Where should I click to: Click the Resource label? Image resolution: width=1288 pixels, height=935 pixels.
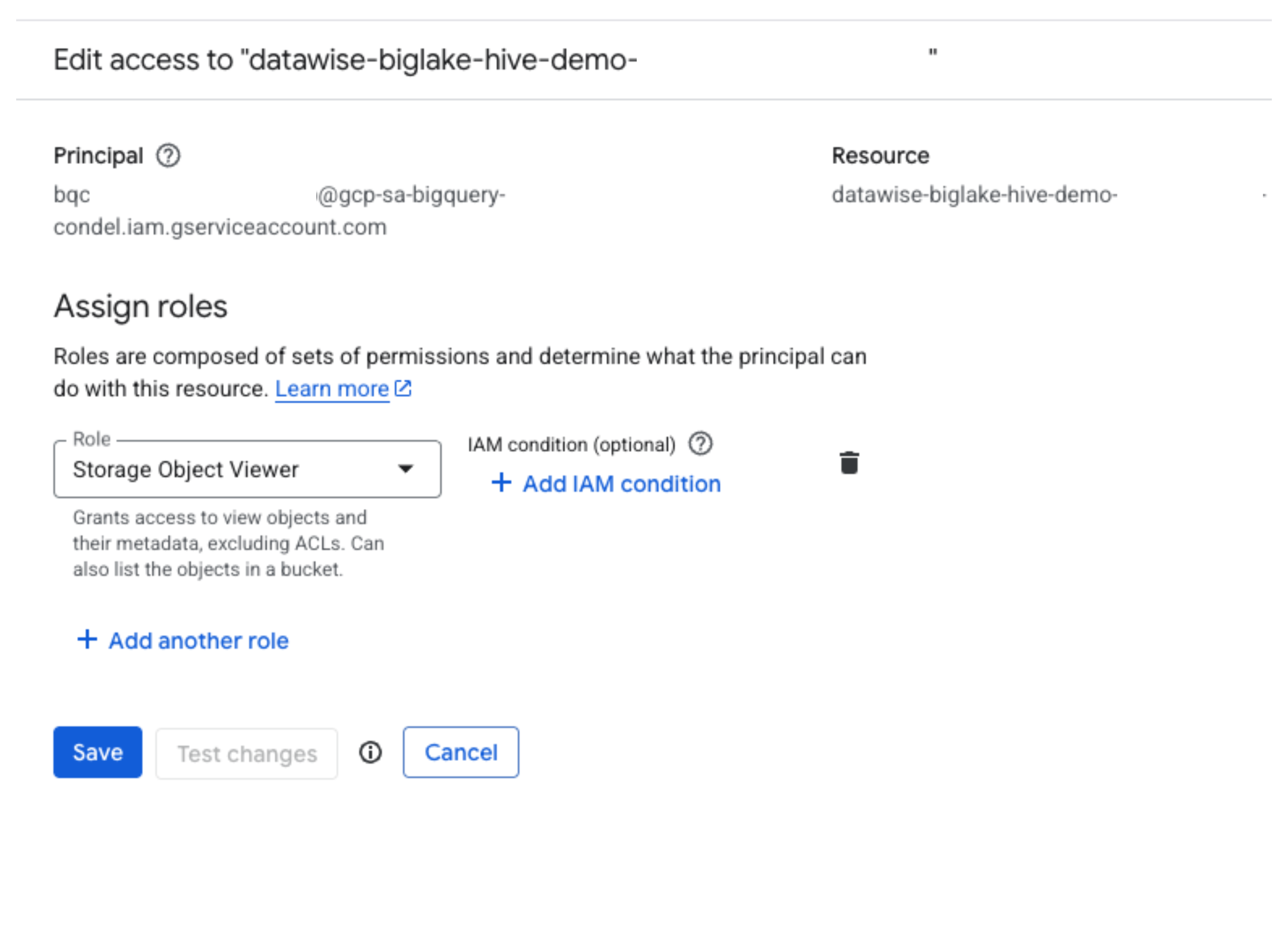pyautogui.click(x=880, y=156)
